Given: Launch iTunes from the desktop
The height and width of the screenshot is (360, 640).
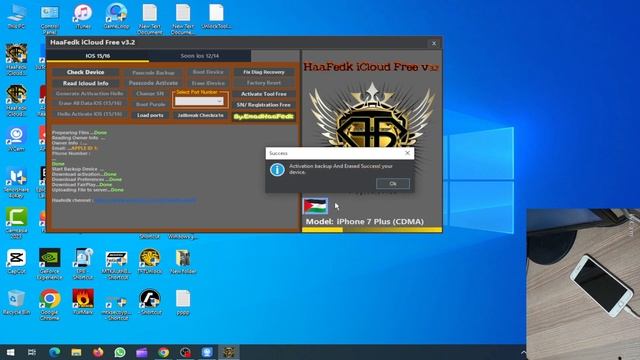Looking at the screenshot, I should pos(83,16).
